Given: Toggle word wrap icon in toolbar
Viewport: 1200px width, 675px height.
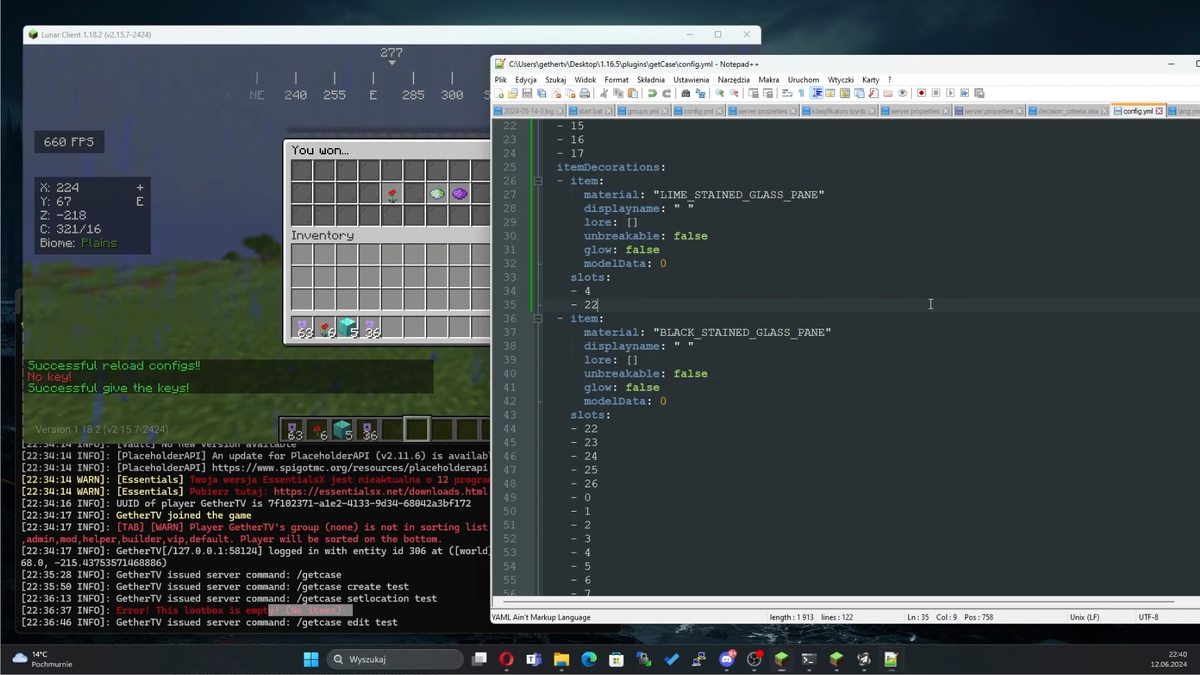Looking at the screenshot, I should (787, 93).
